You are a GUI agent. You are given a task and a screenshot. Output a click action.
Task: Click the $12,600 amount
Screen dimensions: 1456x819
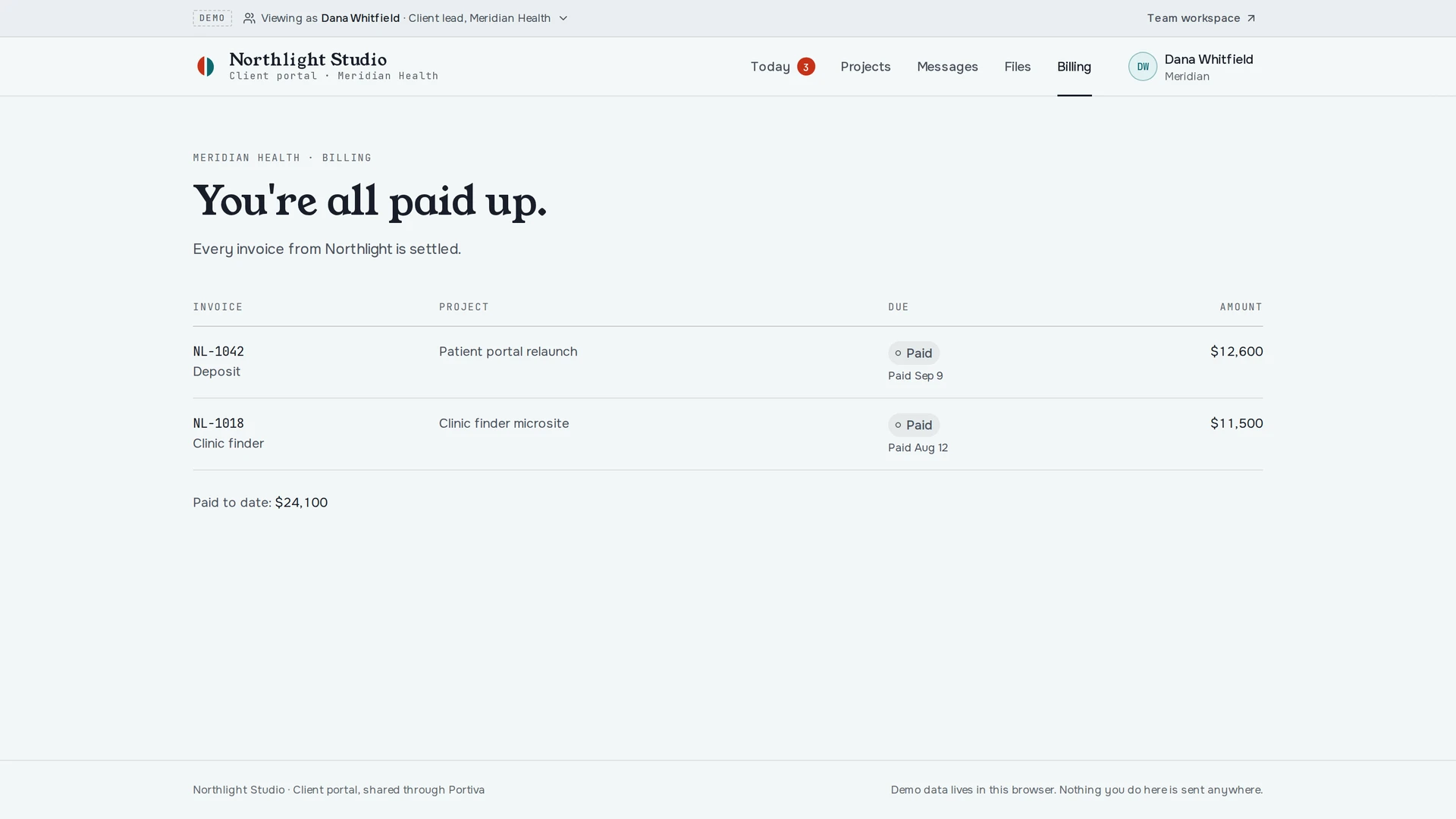click(1236, 352)
